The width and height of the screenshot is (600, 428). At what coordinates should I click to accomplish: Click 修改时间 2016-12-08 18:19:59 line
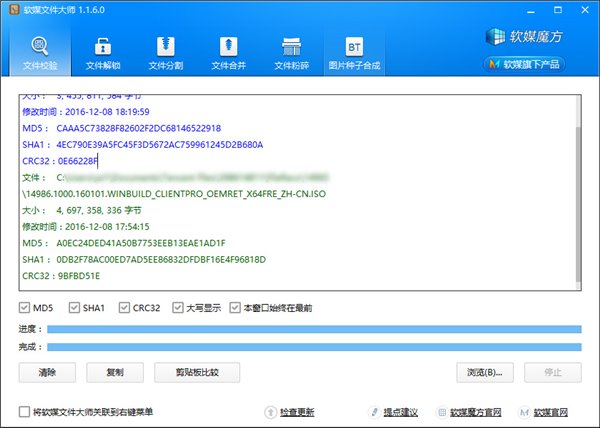point(86,112)
